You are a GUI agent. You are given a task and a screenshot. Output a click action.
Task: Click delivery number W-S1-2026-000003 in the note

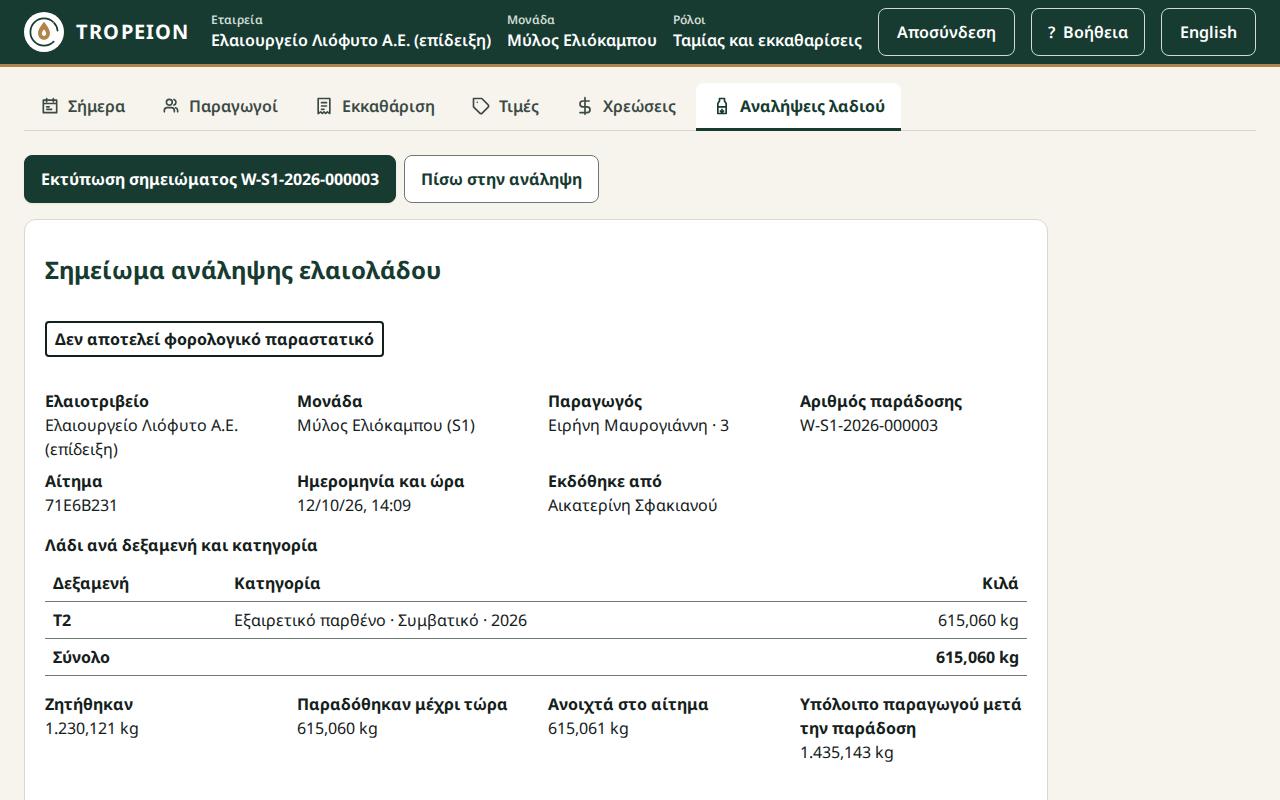[x=869, y=425]
